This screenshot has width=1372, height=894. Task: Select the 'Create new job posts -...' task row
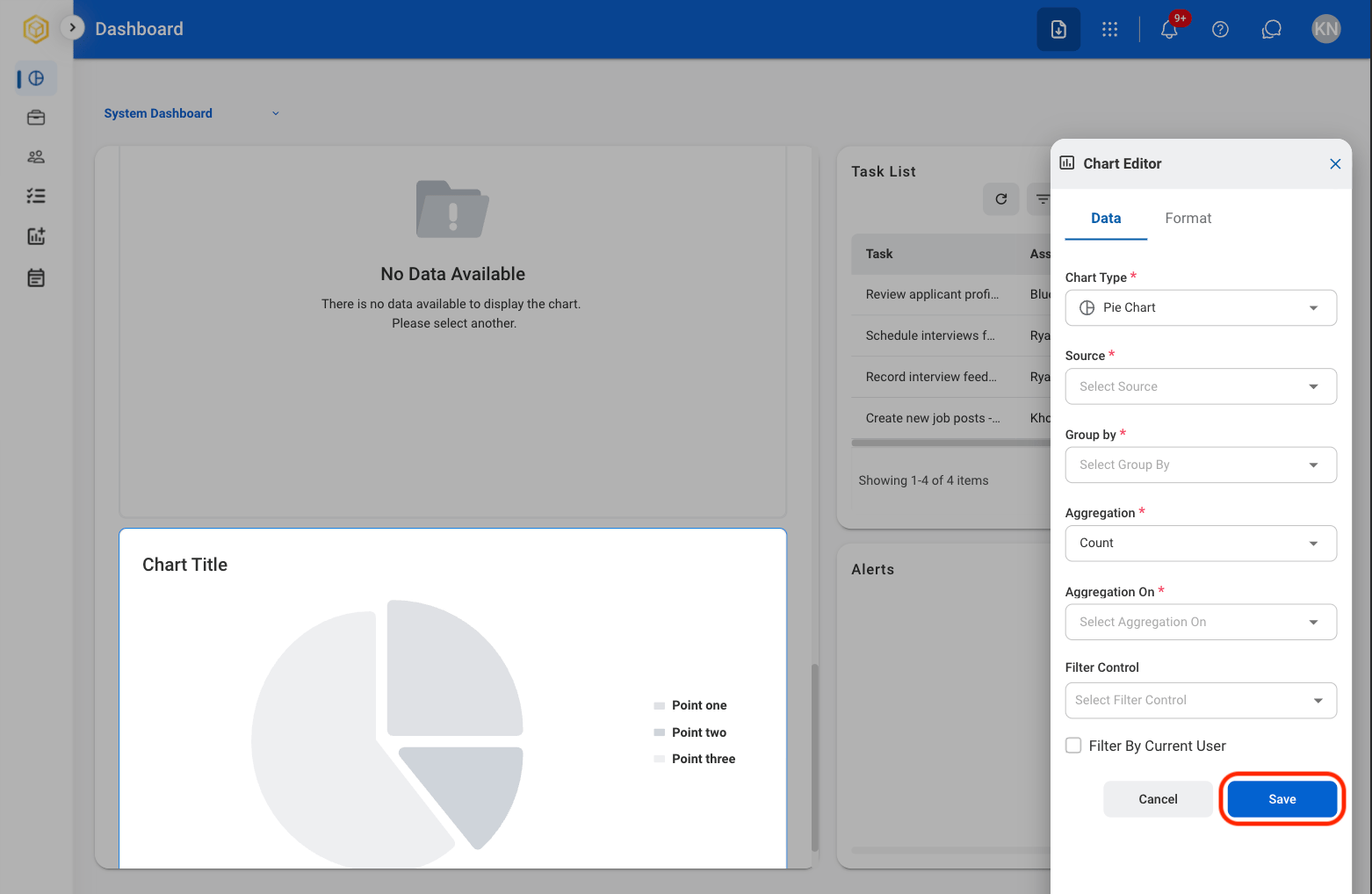[951, 418]
